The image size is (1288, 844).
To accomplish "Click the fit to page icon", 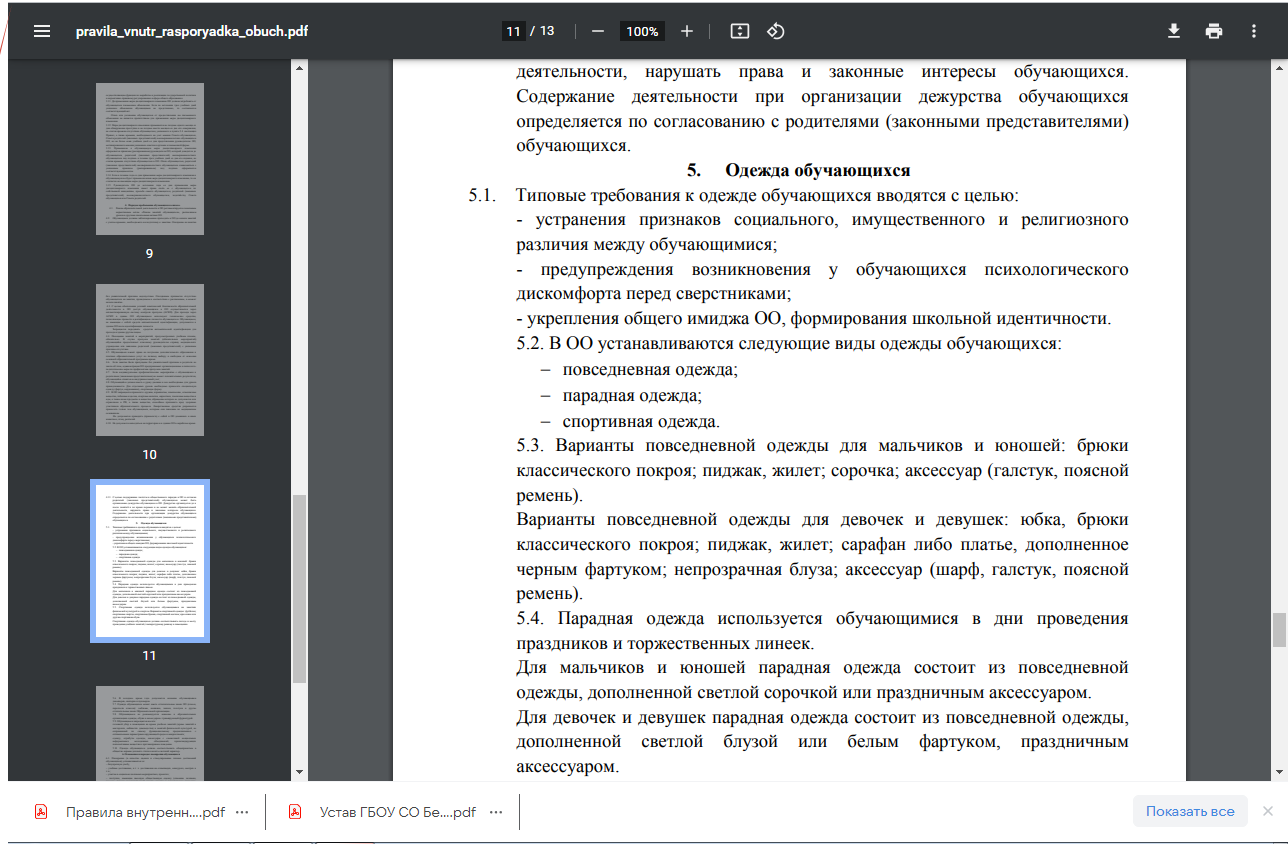I will point(740,31).
